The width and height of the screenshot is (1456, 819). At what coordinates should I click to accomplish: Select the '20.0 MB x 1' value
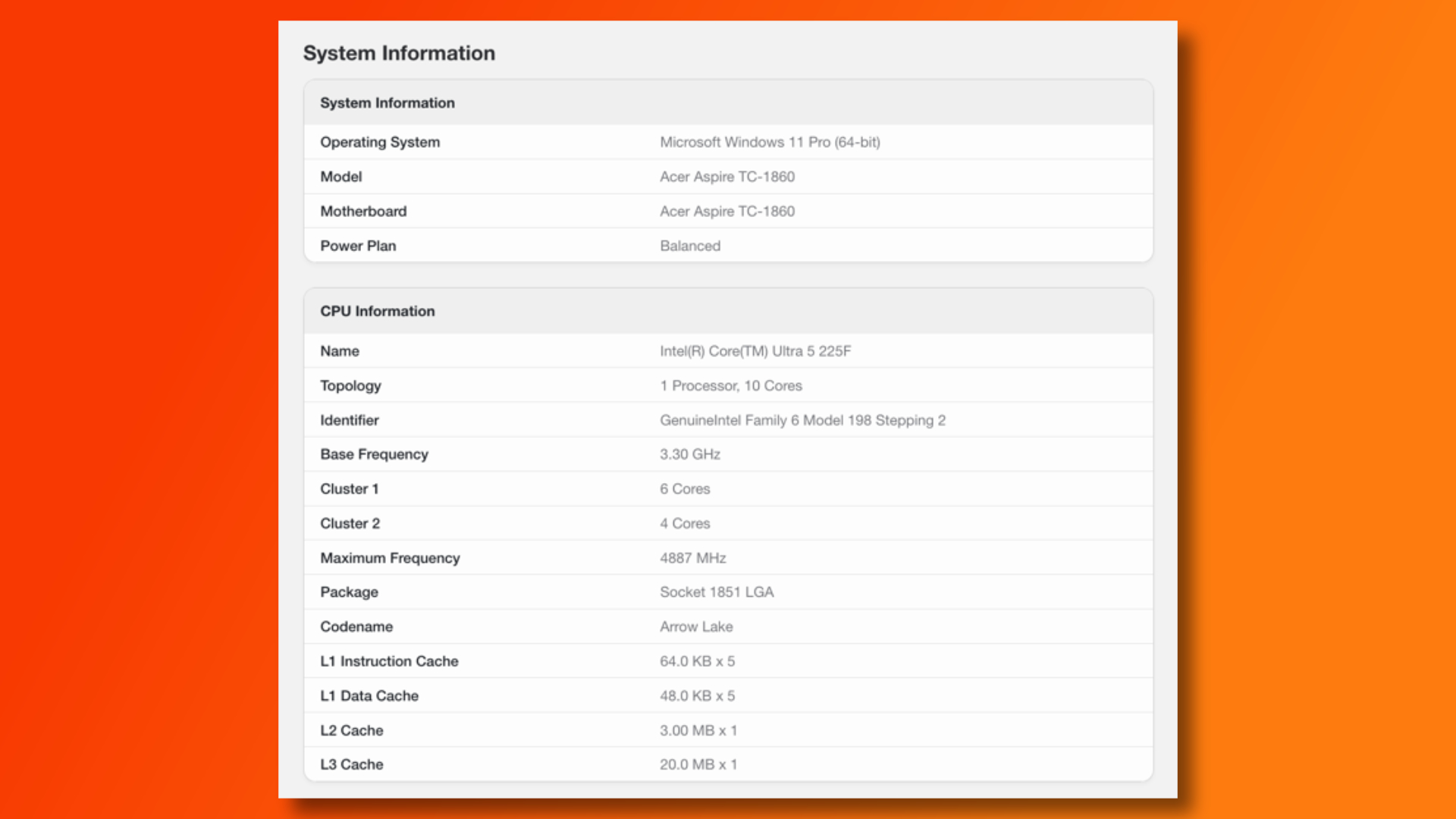[698, 765]
